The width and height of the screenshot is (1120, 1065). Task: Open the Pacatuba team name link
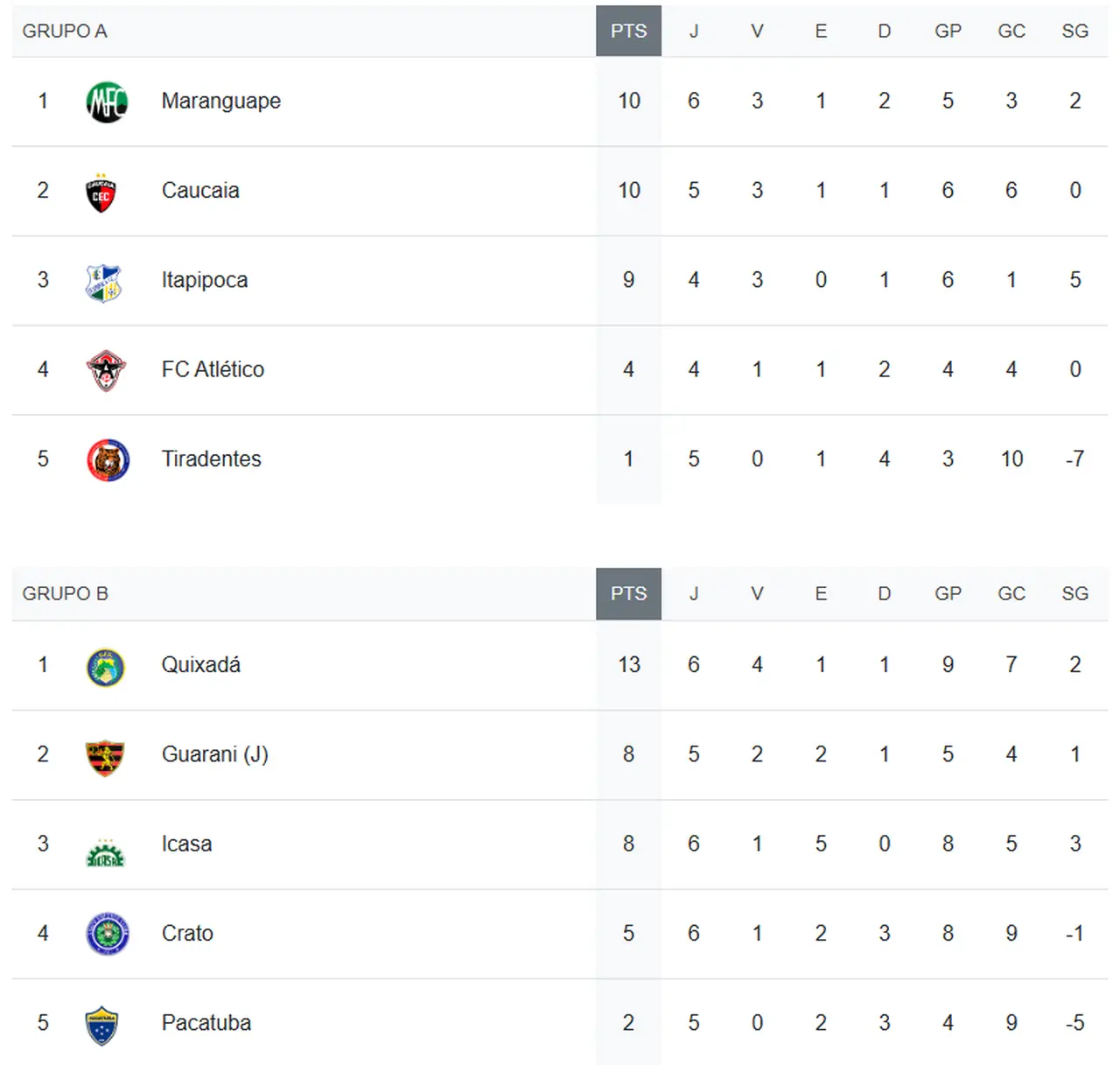point(206,1023)
